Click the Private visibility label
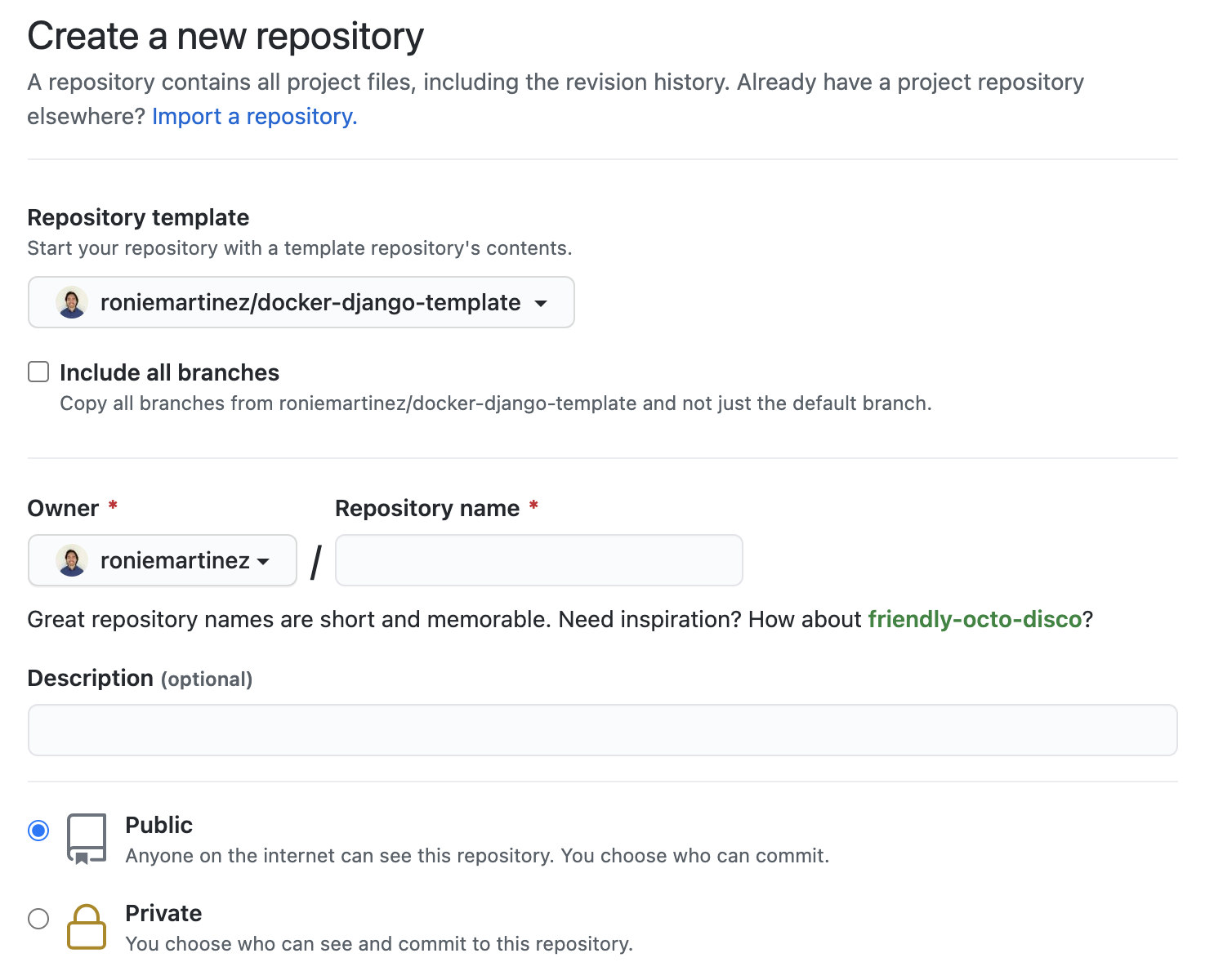This screenshot has width=1214, height=980. 163,913
